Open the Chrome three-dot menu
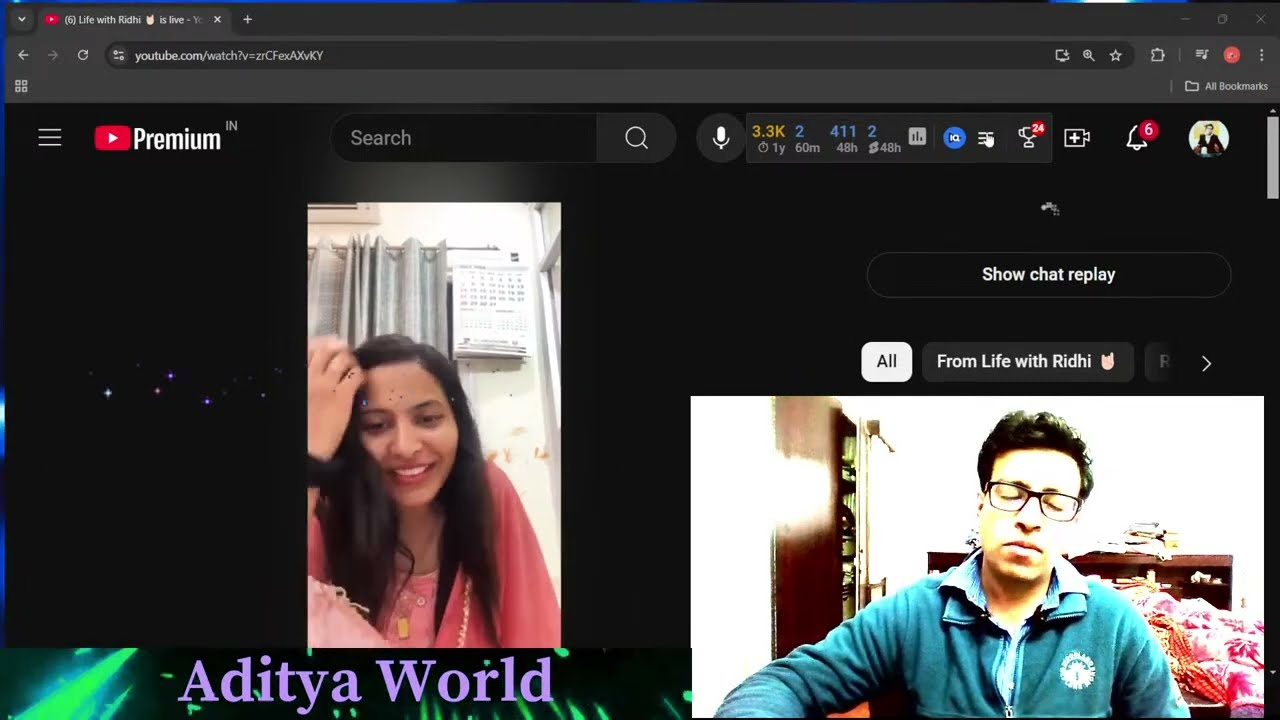This screenshot has width=1280, height=720. tap(1261, 55)
